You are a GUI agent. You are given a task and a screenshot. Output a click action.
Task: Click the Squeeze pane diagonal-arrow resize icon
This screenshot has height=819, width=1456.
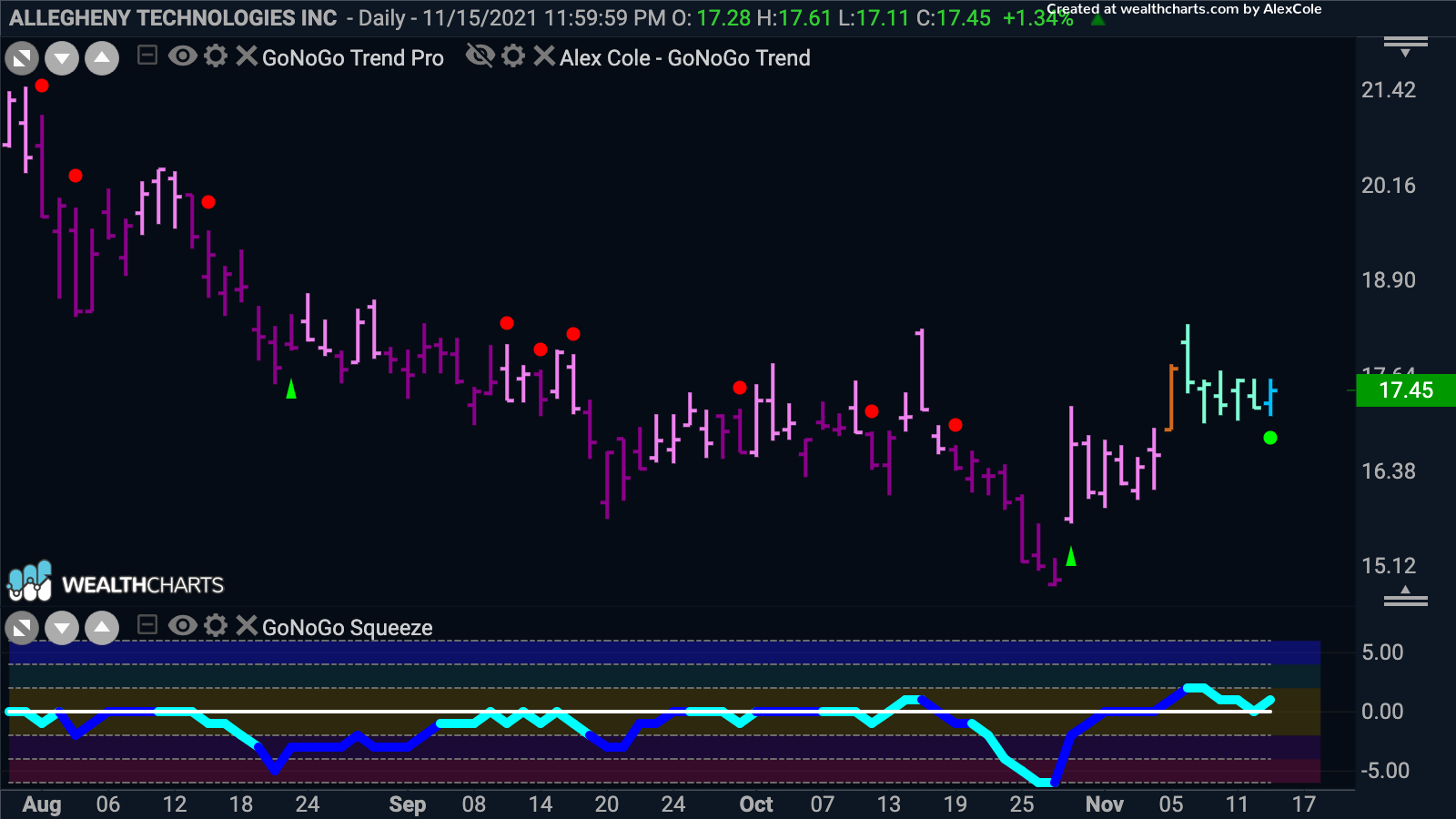click(22, 628)
